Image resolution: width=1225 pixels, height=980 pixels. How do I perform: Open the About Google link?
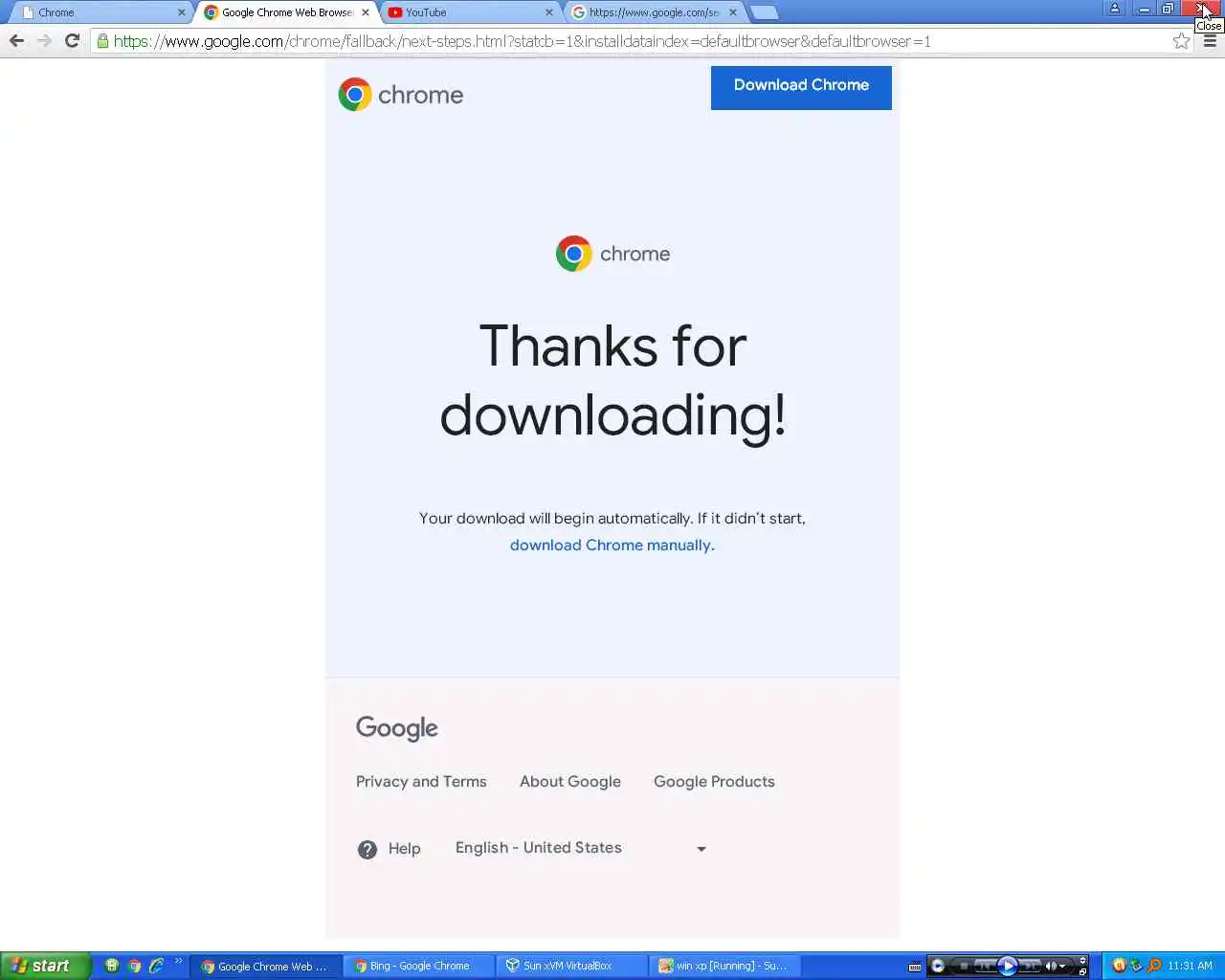tap(570, 781)
